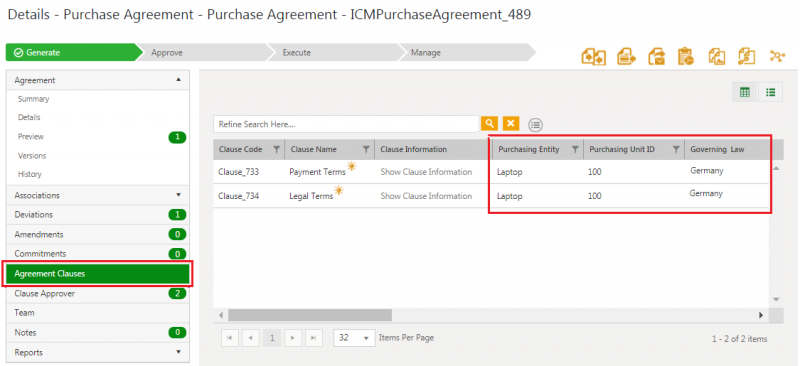This screenshot has height=366, width=800.
Task: Open Details in the sidebar
Action: coord(29,117)
